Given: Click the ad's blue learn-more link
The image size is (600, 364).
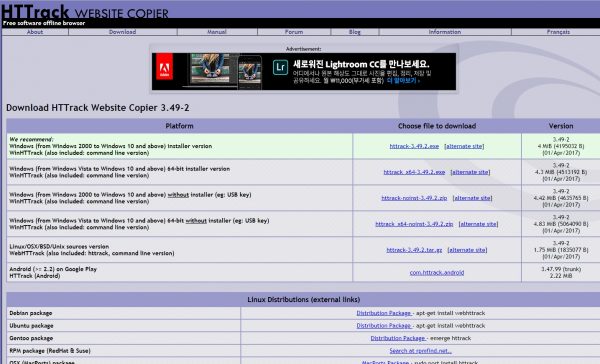Looking at the screenshot, I should (x=403, y=81).
